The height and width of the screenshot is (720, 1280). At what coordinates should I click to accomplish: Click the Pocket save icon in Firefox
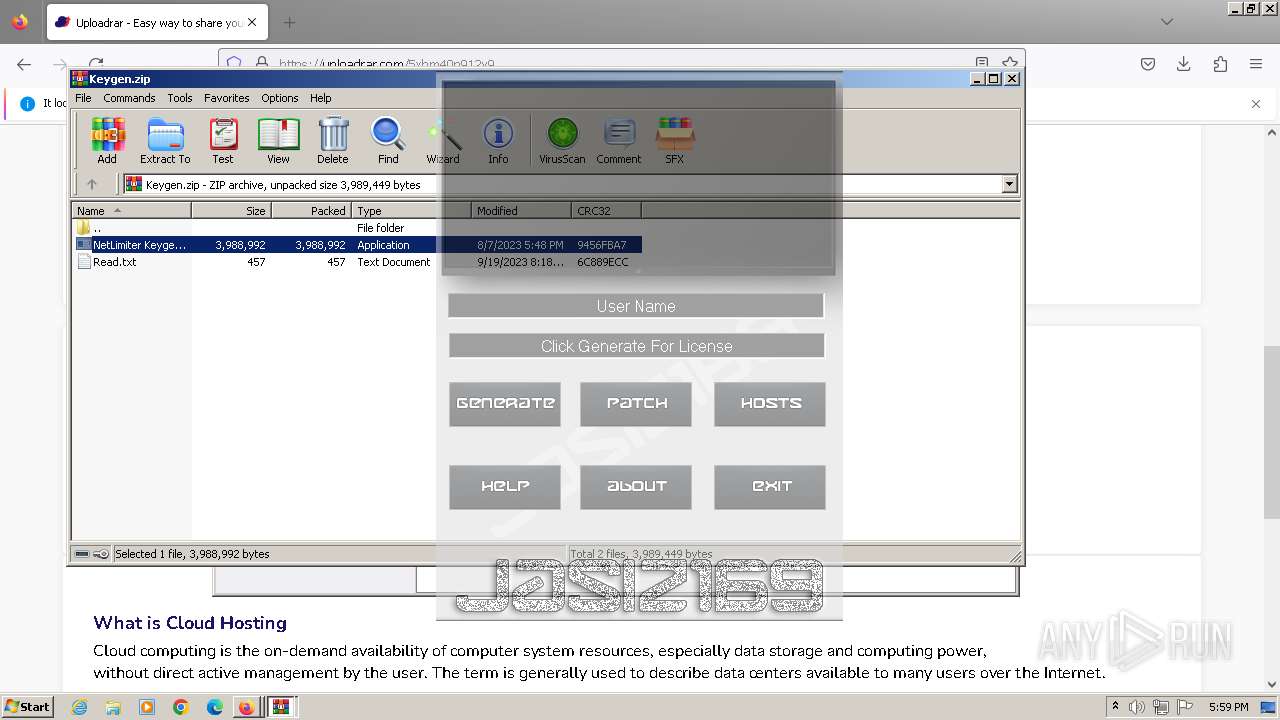(1148, 64)
